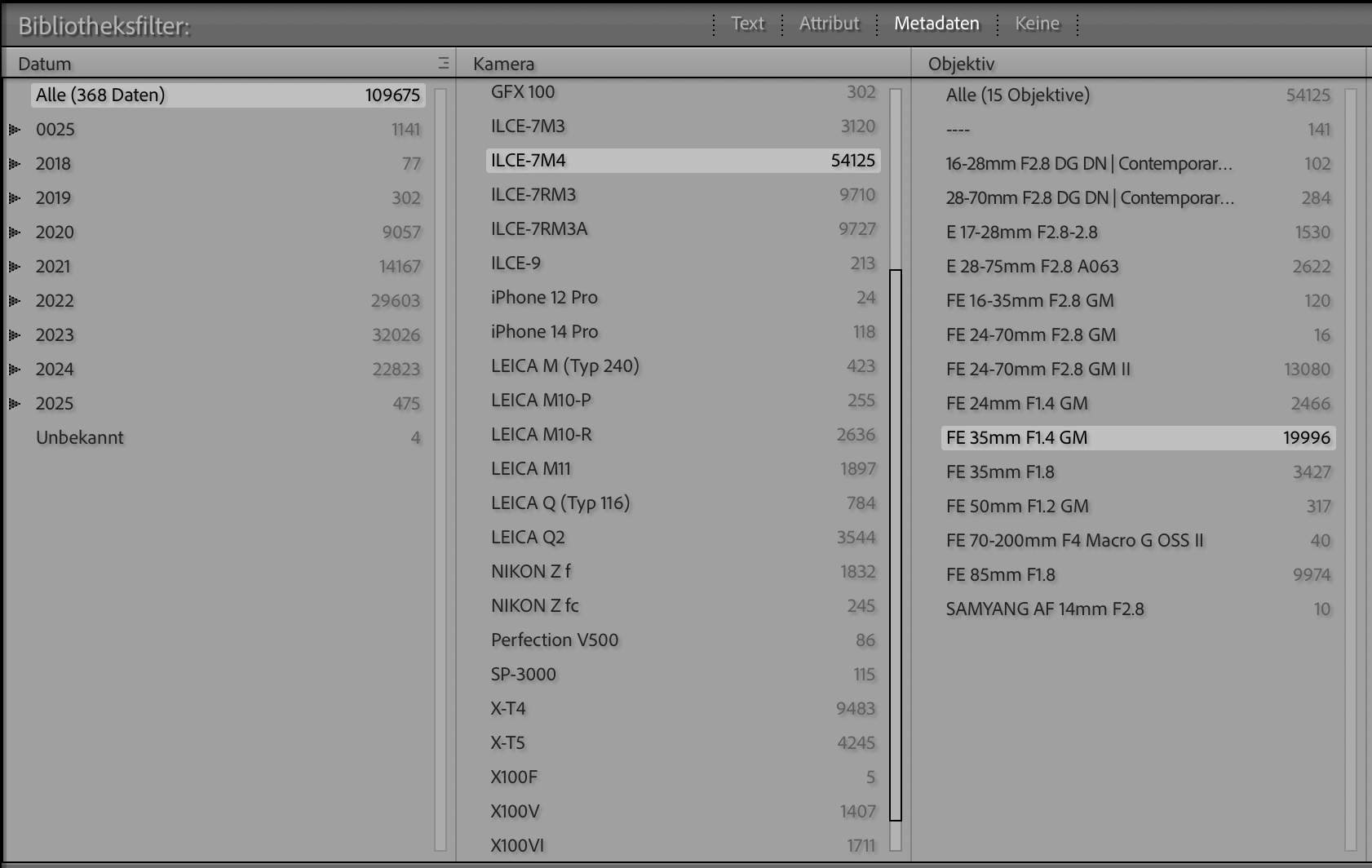Select FE 50mm F1.2 GM lens

pos(1139,506)
